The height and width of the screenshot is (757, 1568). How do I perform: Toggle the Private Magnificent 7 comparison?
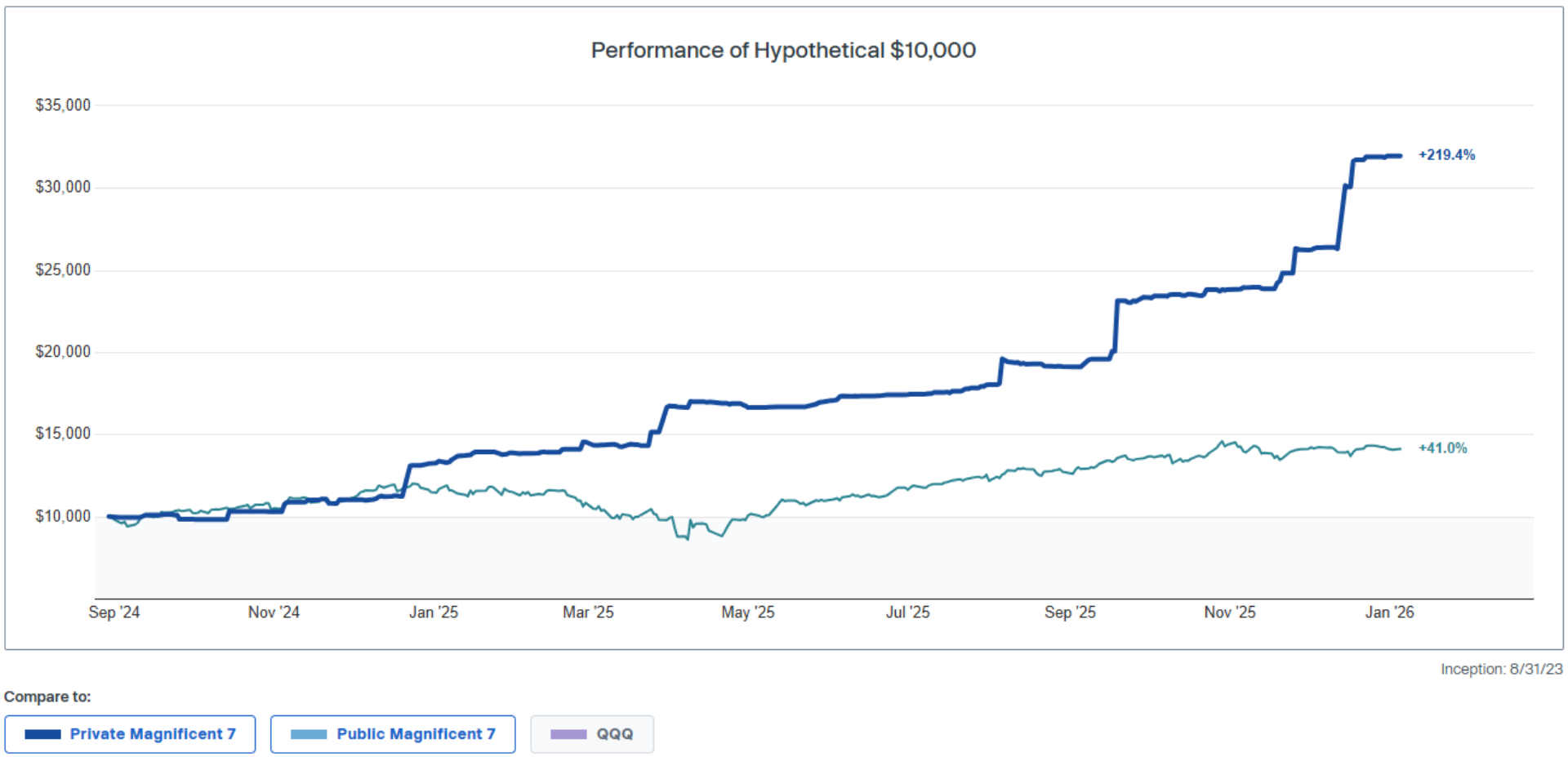[130, 734]
